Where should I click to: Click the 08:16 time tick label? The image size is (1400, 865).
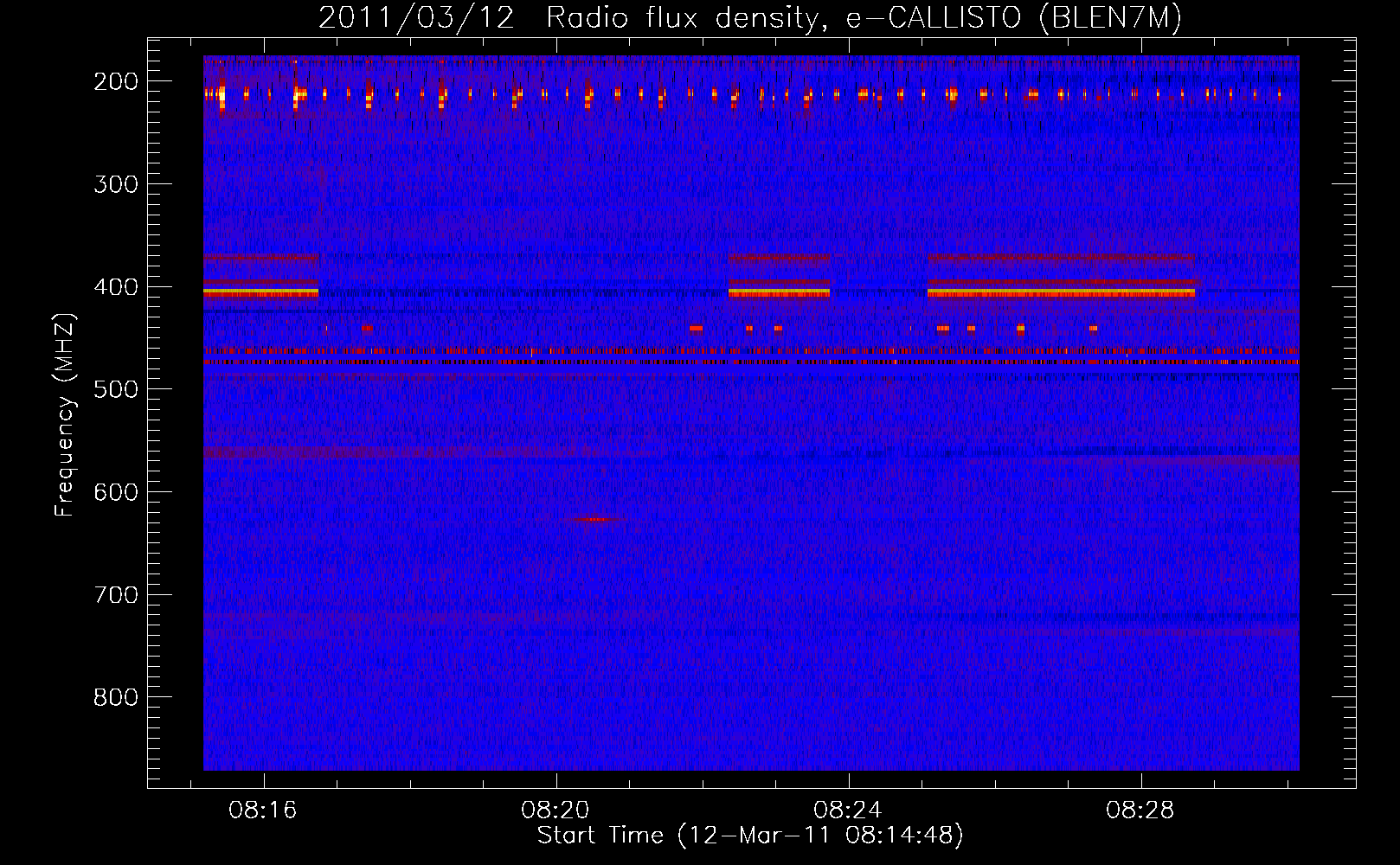(263, 810)
